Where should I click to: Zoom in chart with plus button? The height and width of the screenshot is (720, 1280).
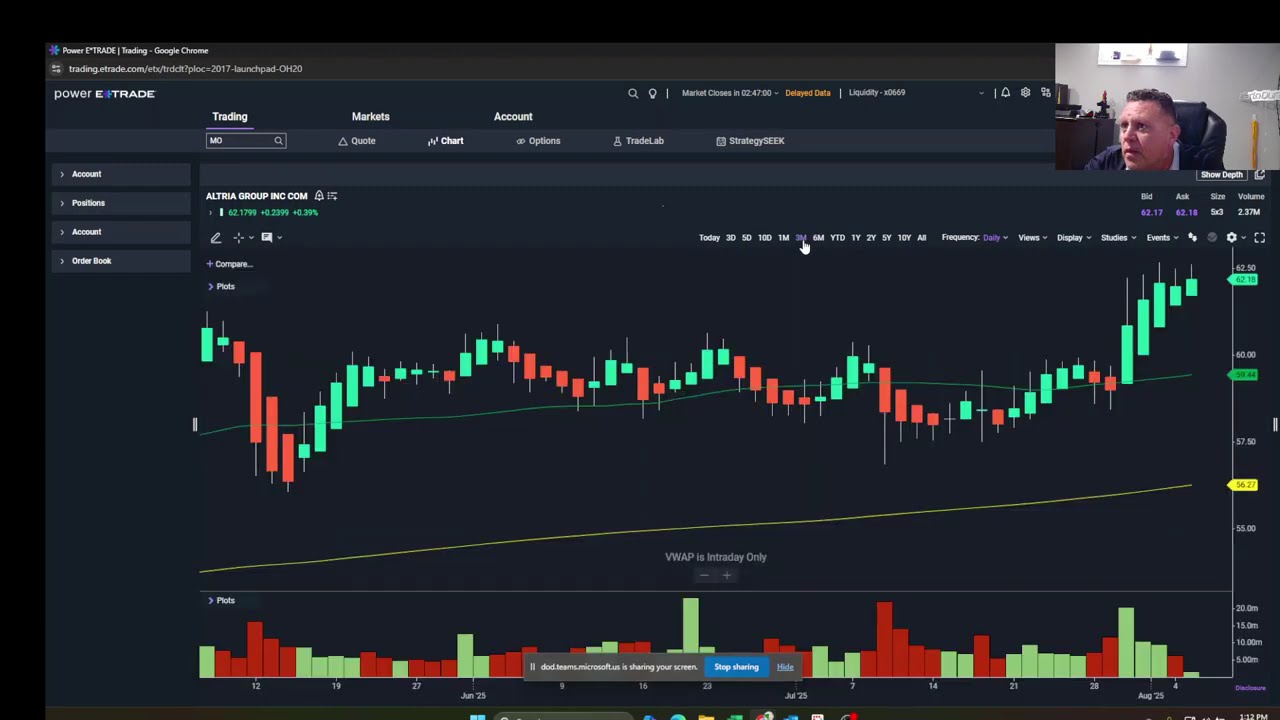point(727,575)
